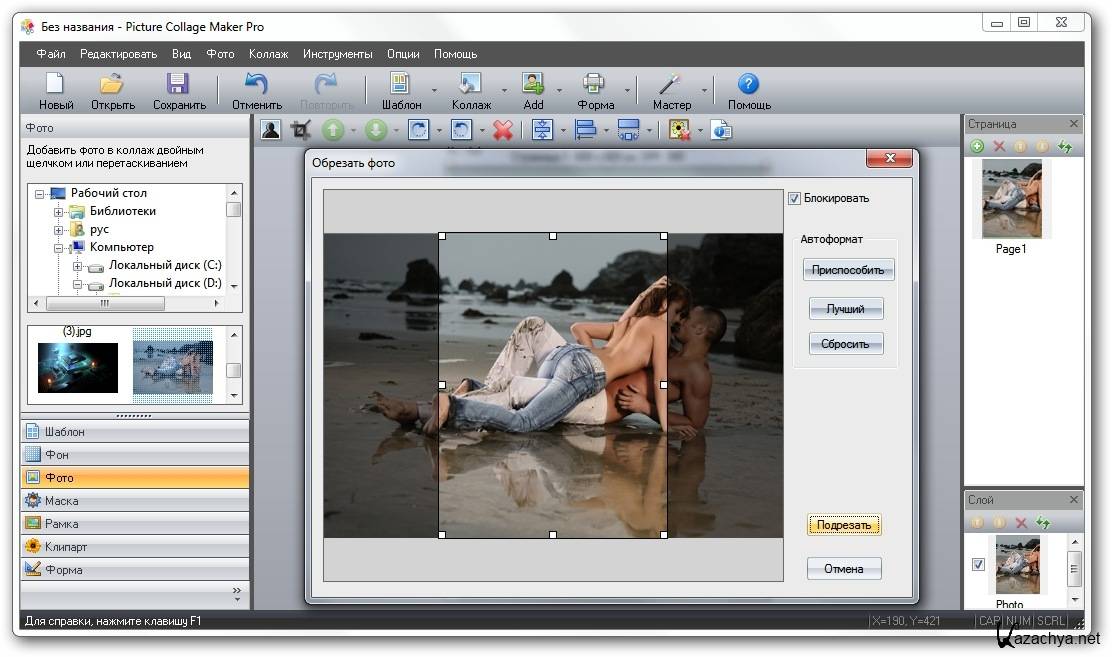Open the Шаблон toolbar dropdown arrow
The image size is (1112, 657).
tap(434, 91)
